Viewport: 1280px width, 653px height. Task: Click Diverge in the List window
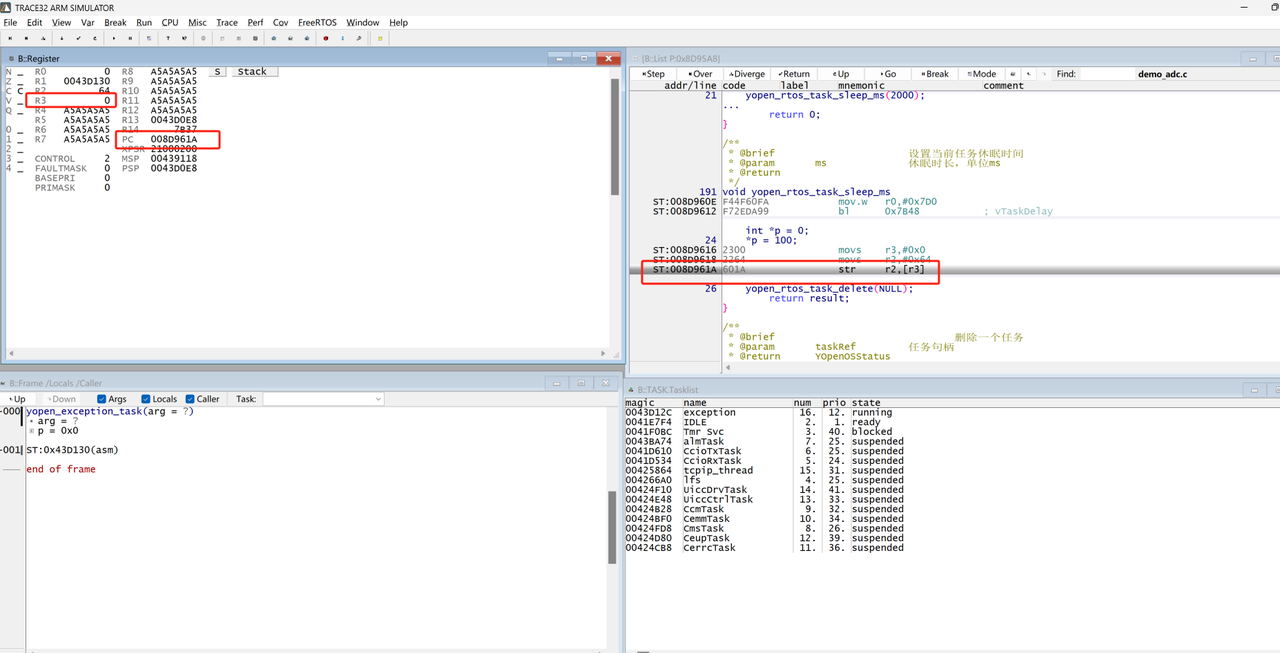tap(747, 74)
